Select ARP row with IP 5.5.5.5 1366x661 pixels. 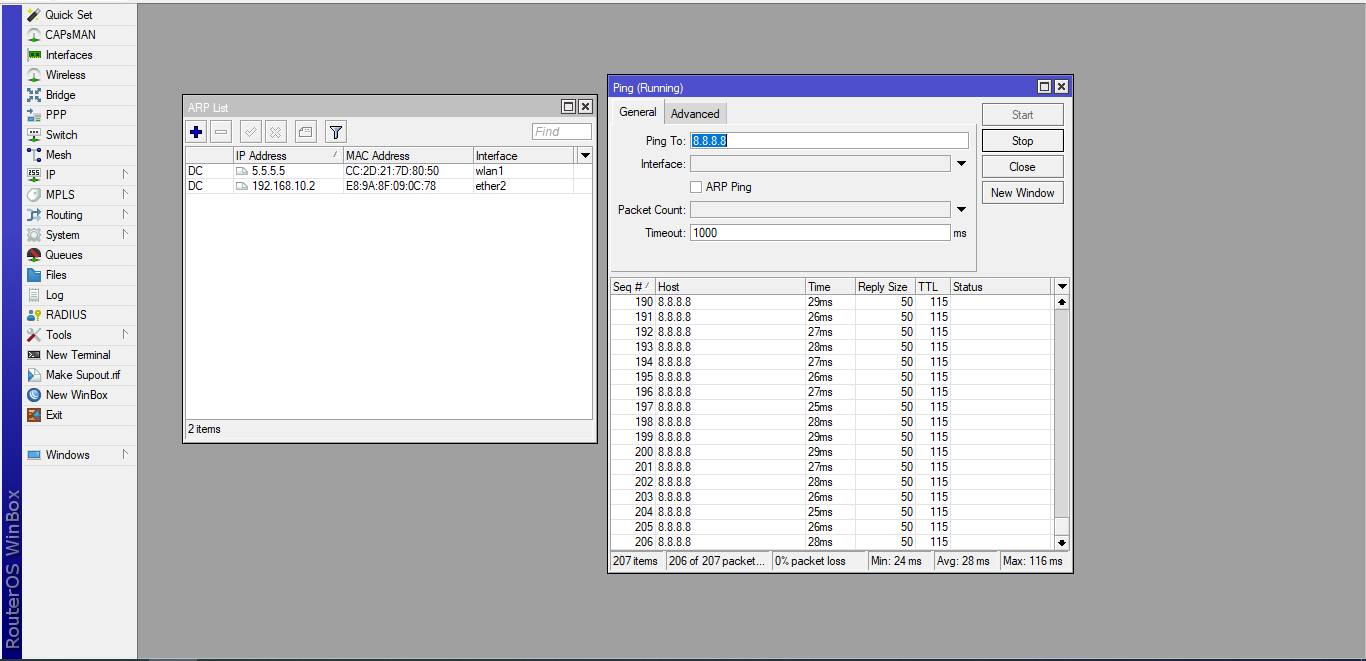(388, 171)
